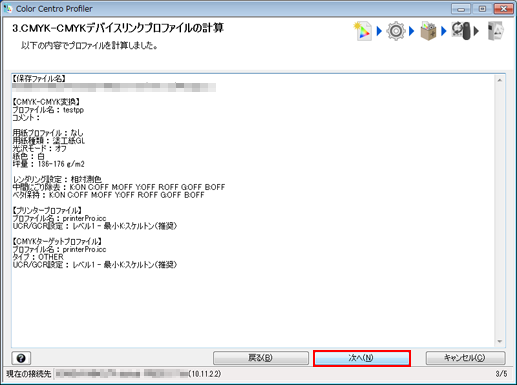Click the 用紙種類: 塗工紙GL line
The height and width of the screenshot is (385, 517).
49,141
